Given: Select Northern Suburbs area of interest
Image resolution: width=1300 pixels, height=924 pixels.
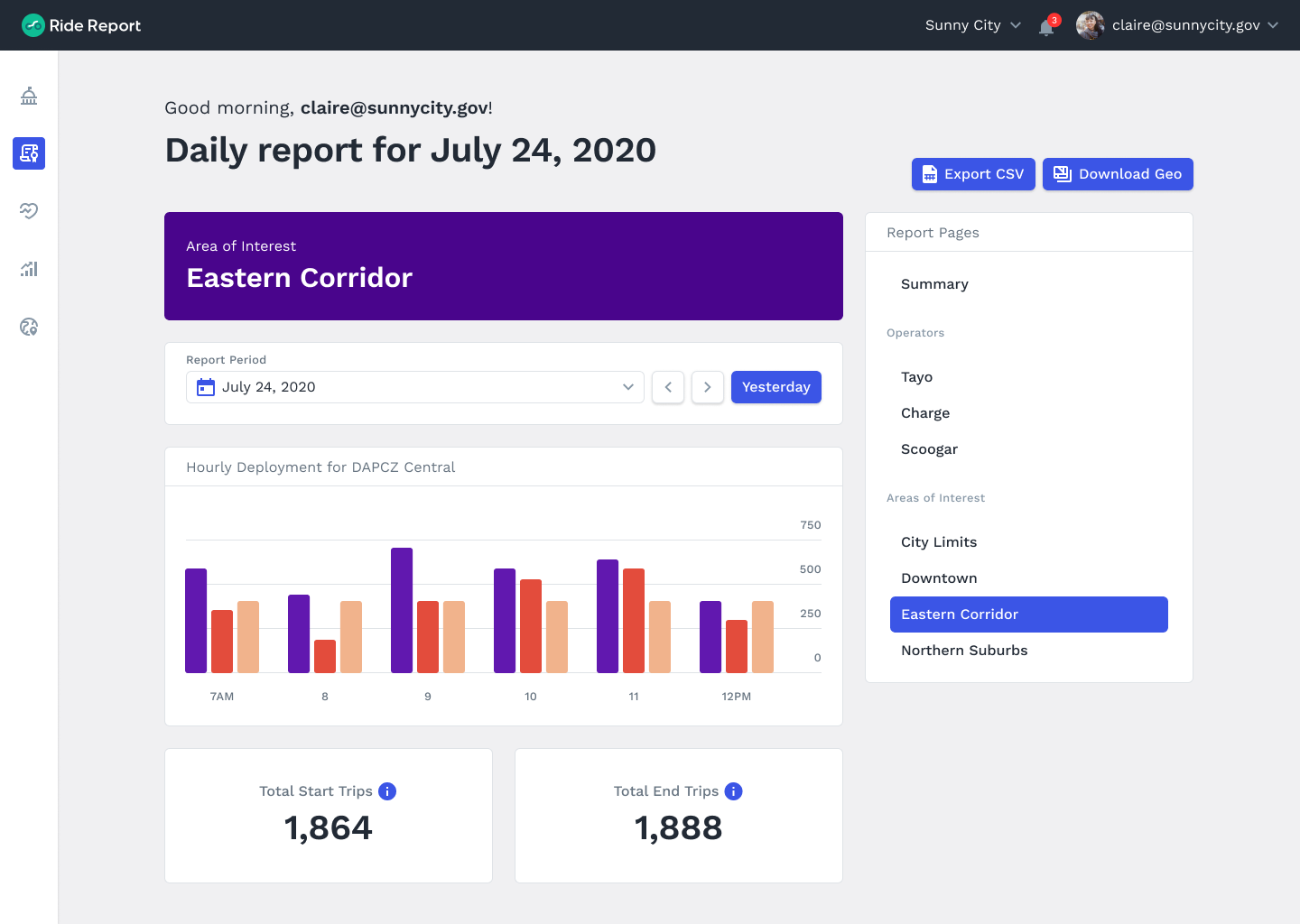Looking at the screenshot, I should point(964,651).
